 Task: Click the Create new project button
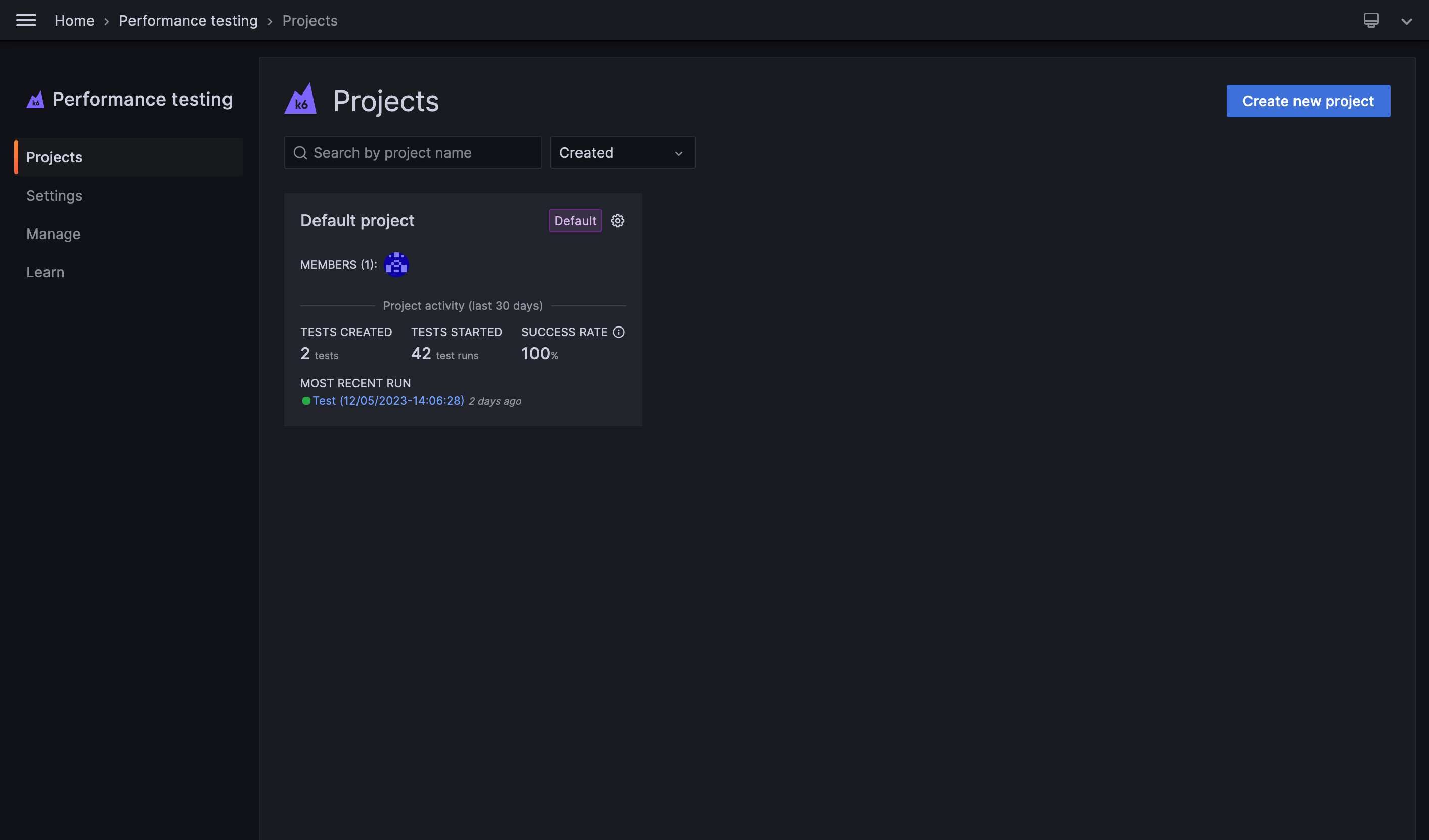click(x=1308, y=101)
